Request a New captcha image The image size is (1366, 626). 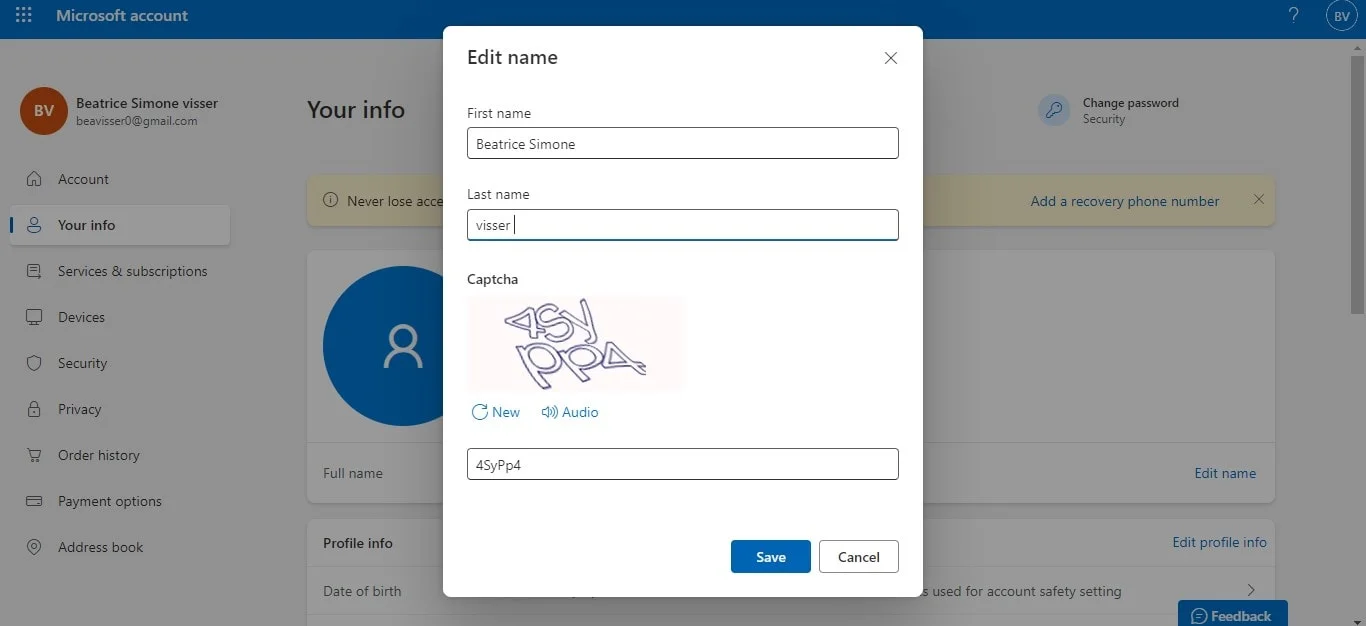tap(496, 412)
